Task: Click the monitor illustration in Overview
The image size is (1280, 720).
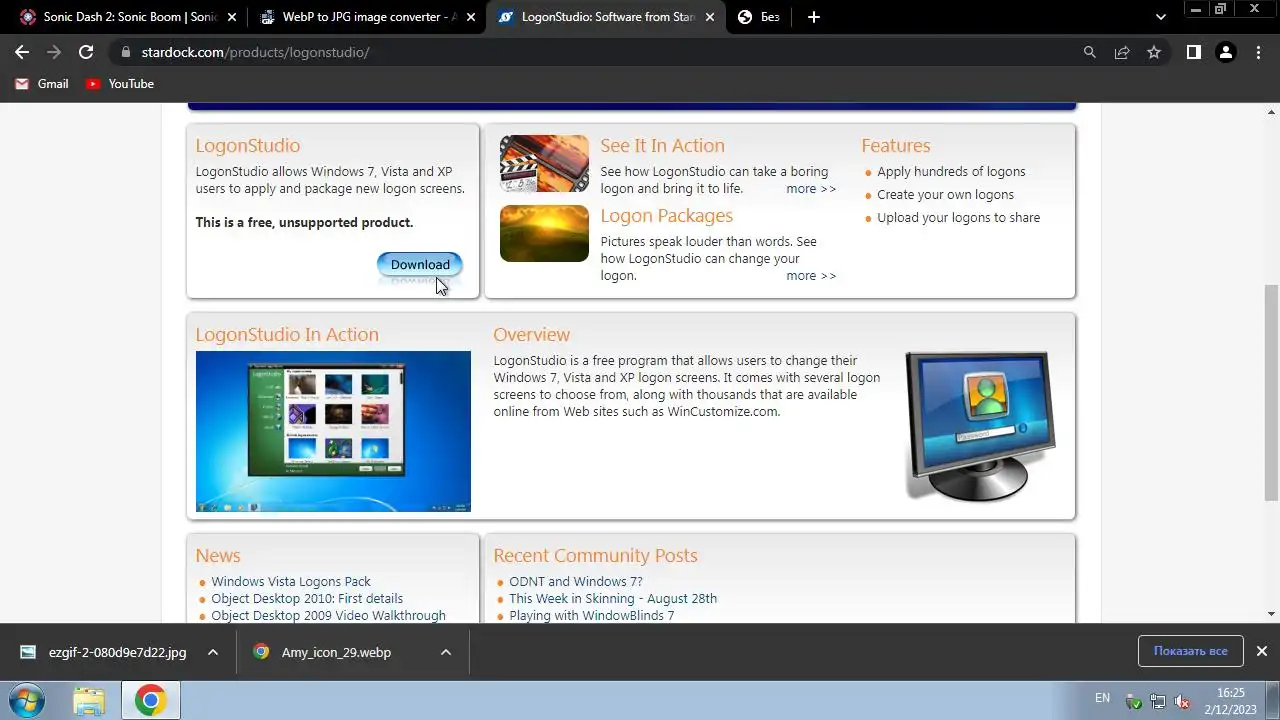Action: coord(980,426)
